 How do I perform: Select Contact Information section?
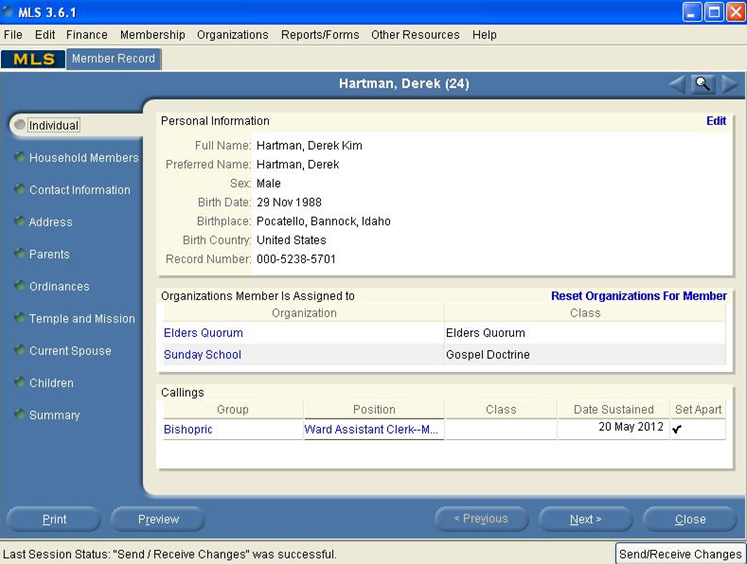coord(80,190)
